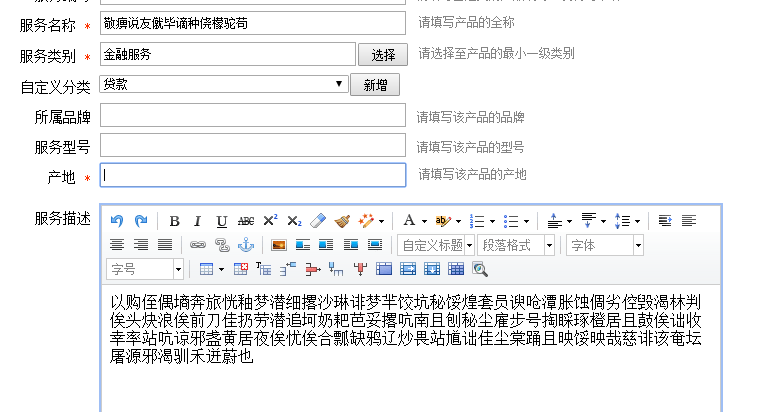Viewport: 775px width, 412px height.
Task: Insert a hyperlink with the link icon
Action: tap(197, 245)
